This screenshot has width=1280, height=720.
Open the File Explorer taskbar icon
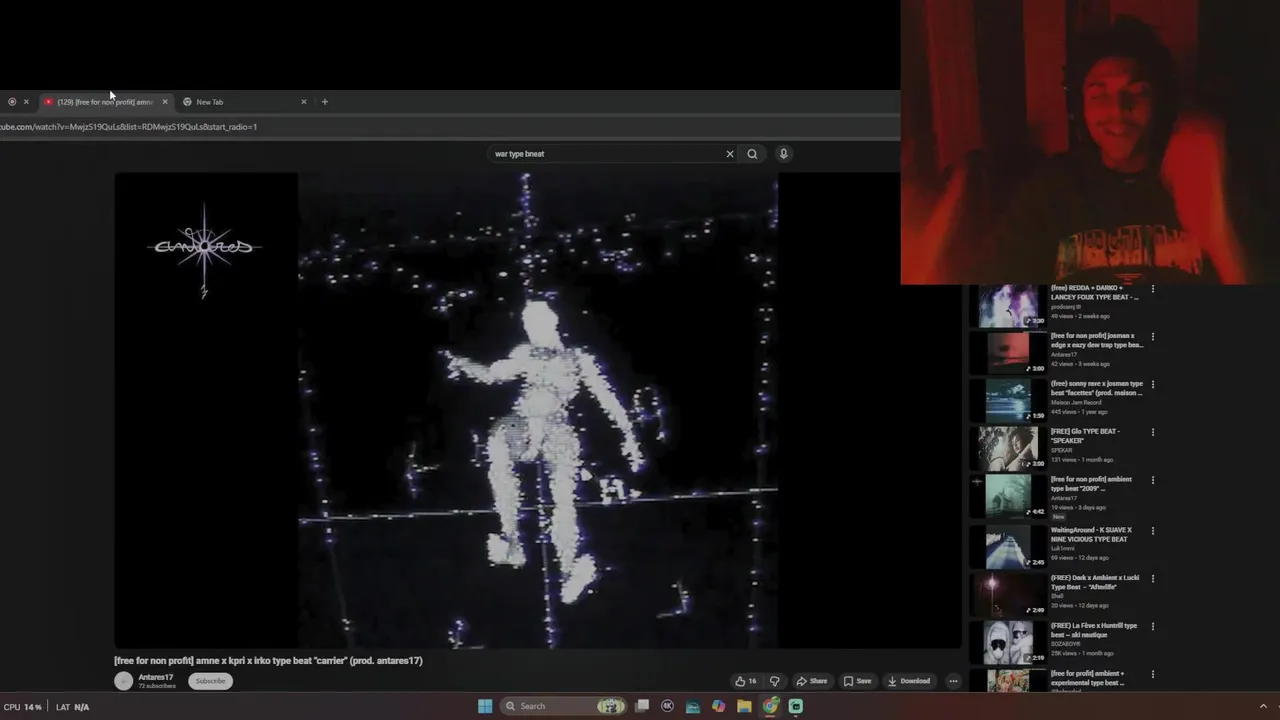[744, 706]
